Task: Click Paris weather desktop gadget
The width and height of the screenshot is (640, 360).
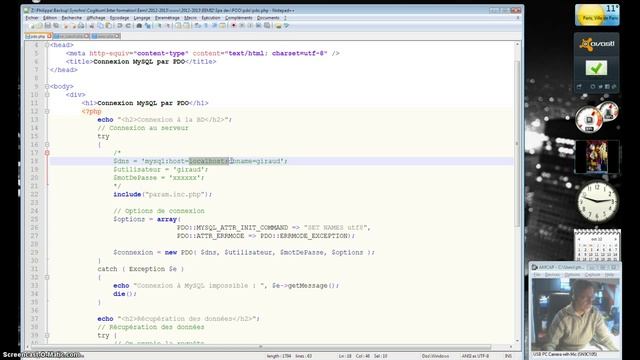Action: [597, 15]
